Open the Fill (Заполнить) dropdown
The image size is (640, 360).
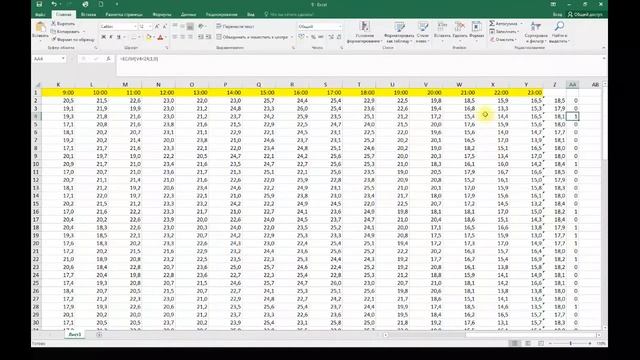(504, 31)
